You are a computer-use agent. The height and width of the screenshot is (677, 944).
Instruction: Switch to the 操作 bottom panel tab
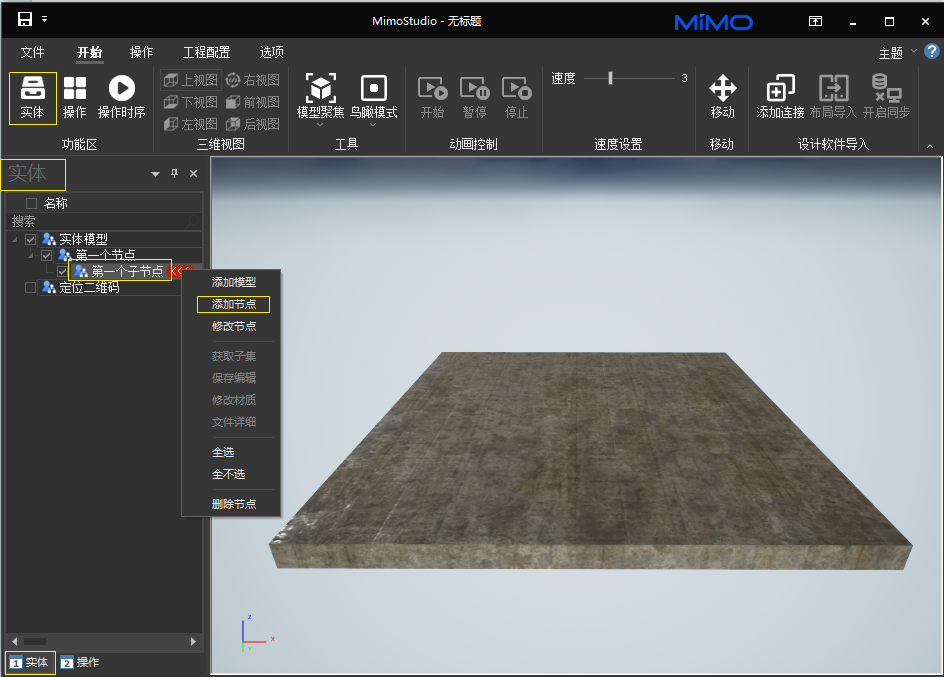(x=80, y=662)
